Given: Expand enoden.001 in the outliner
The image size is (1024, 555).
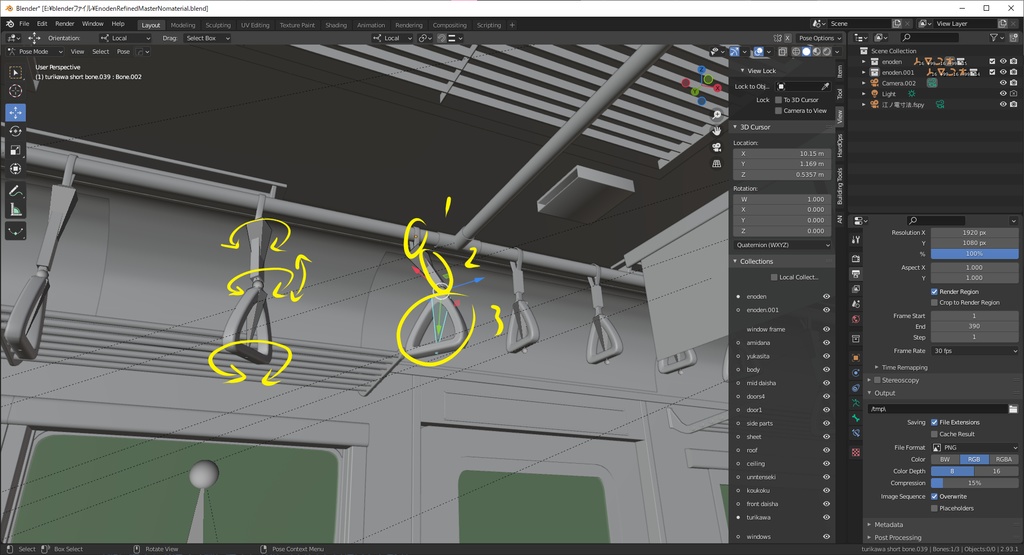Looking at the screenshot, I should (x=864, y=72).
